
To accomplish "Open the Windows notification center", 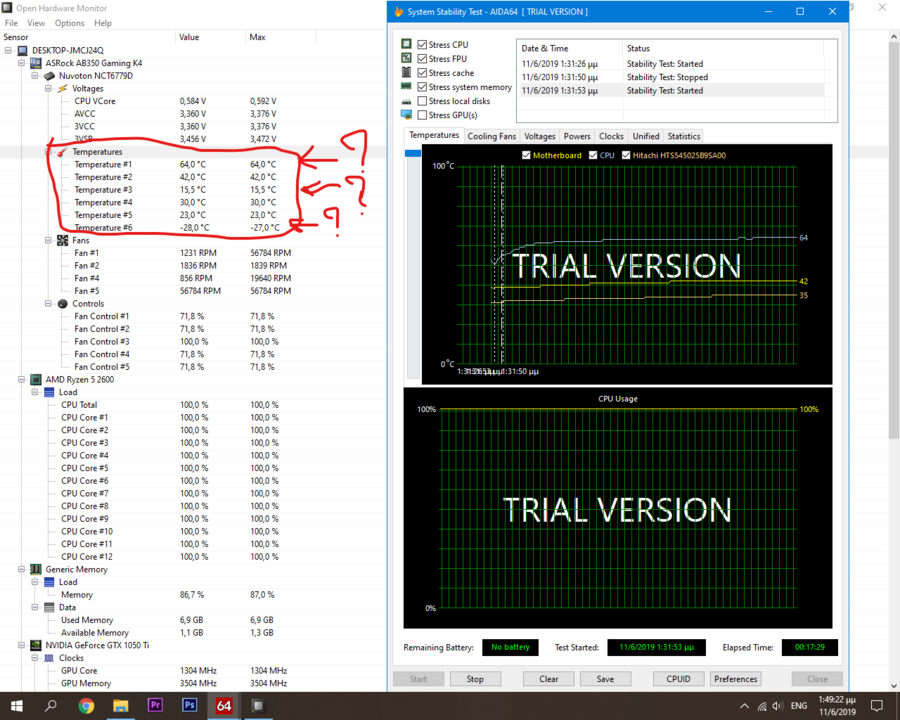I will 876,706.
